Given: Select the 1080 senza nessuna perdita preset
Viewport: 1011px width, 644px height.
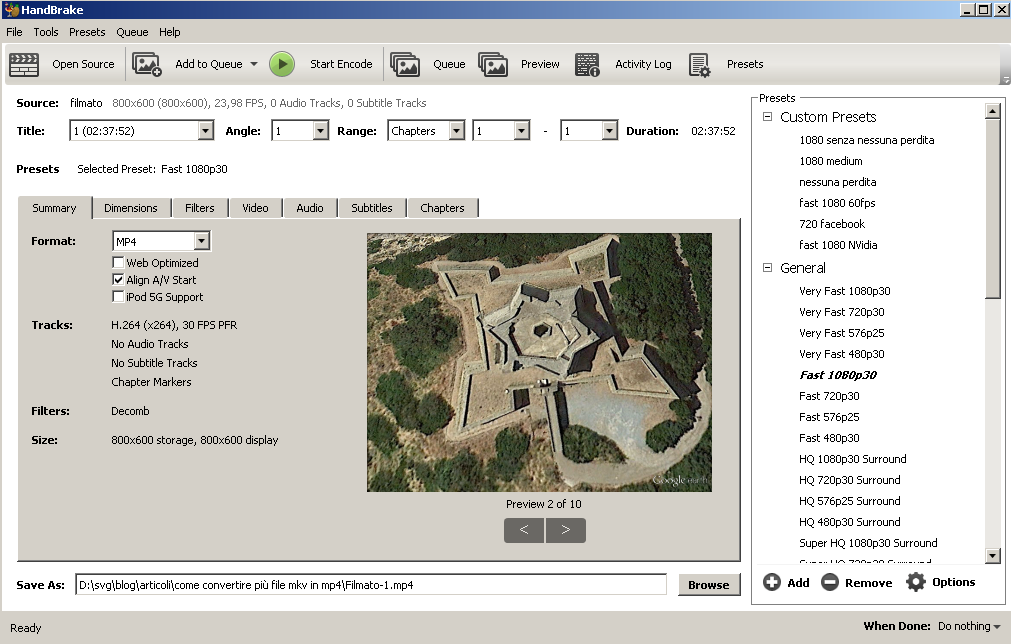Looking at the screenshot, I should tap(867, 140).
